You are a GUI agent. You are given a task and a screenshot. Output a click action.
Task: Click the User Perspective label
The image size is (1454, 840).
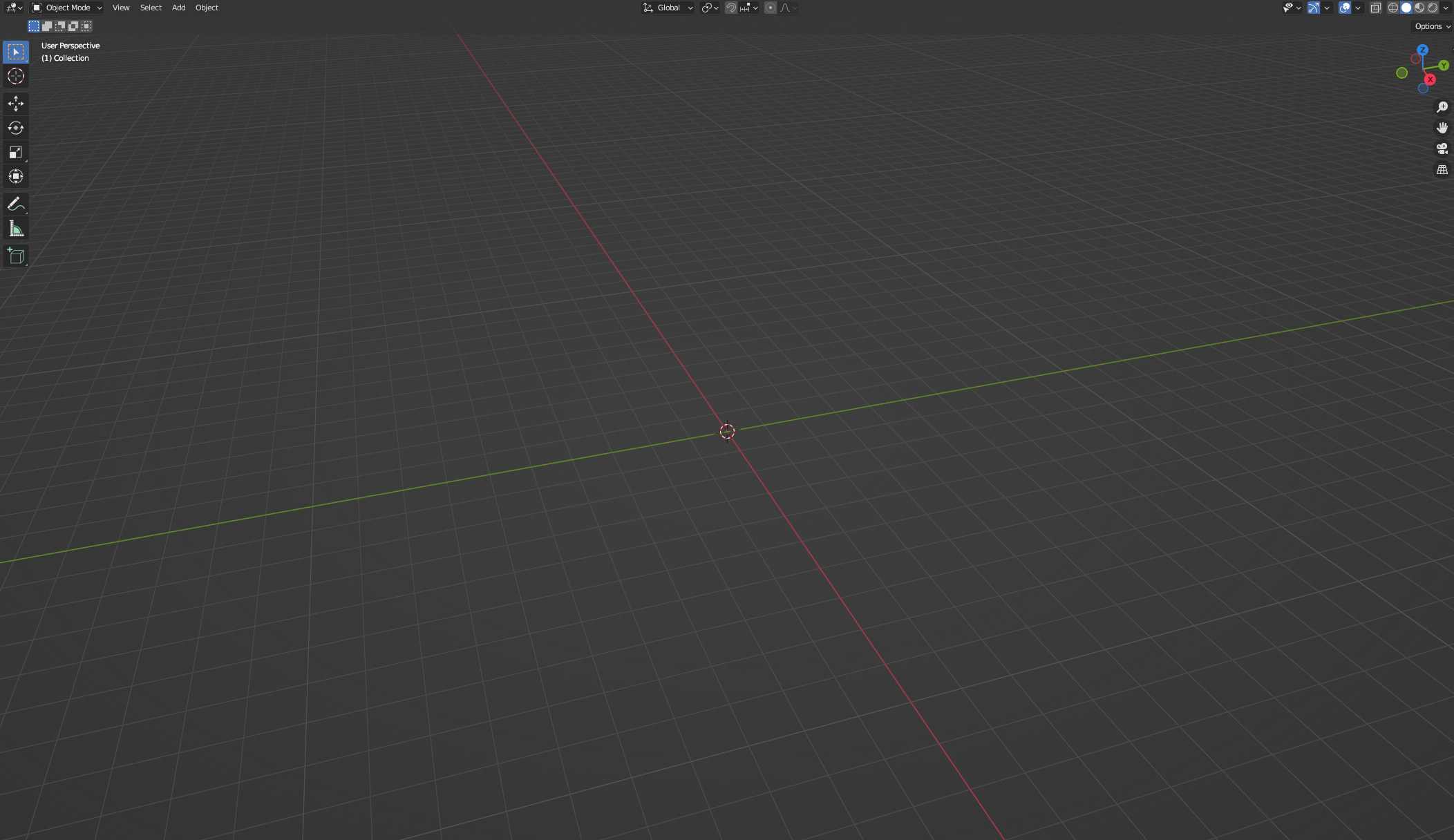70,46
